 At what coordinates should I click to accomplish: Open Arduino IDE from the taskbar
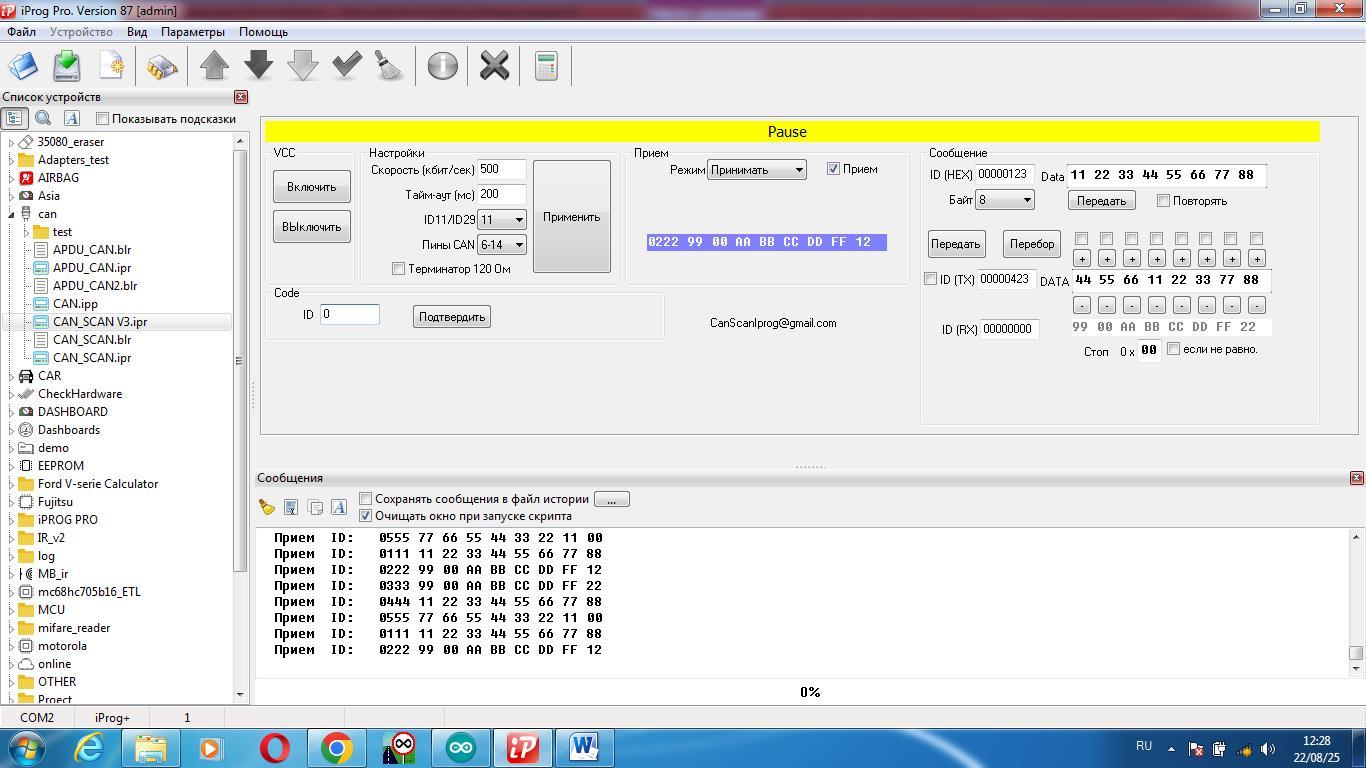(x=461, y=748)
